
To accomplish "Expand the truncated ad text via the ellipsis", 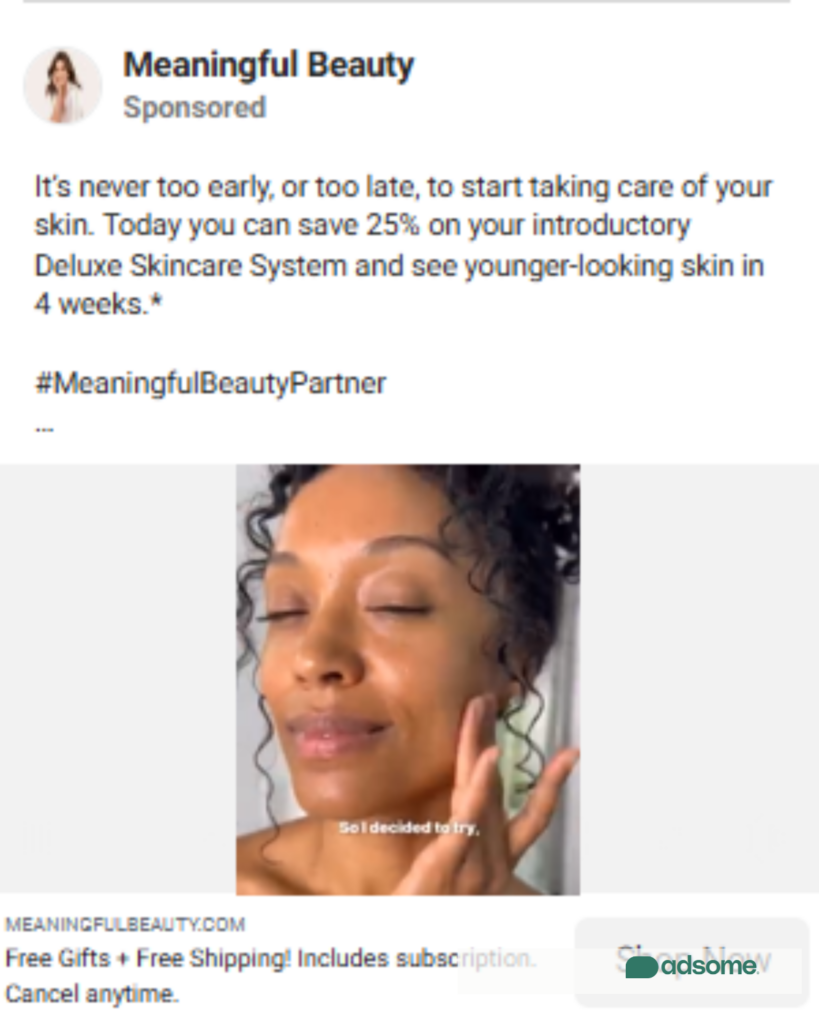I will [x=44, y=429].
